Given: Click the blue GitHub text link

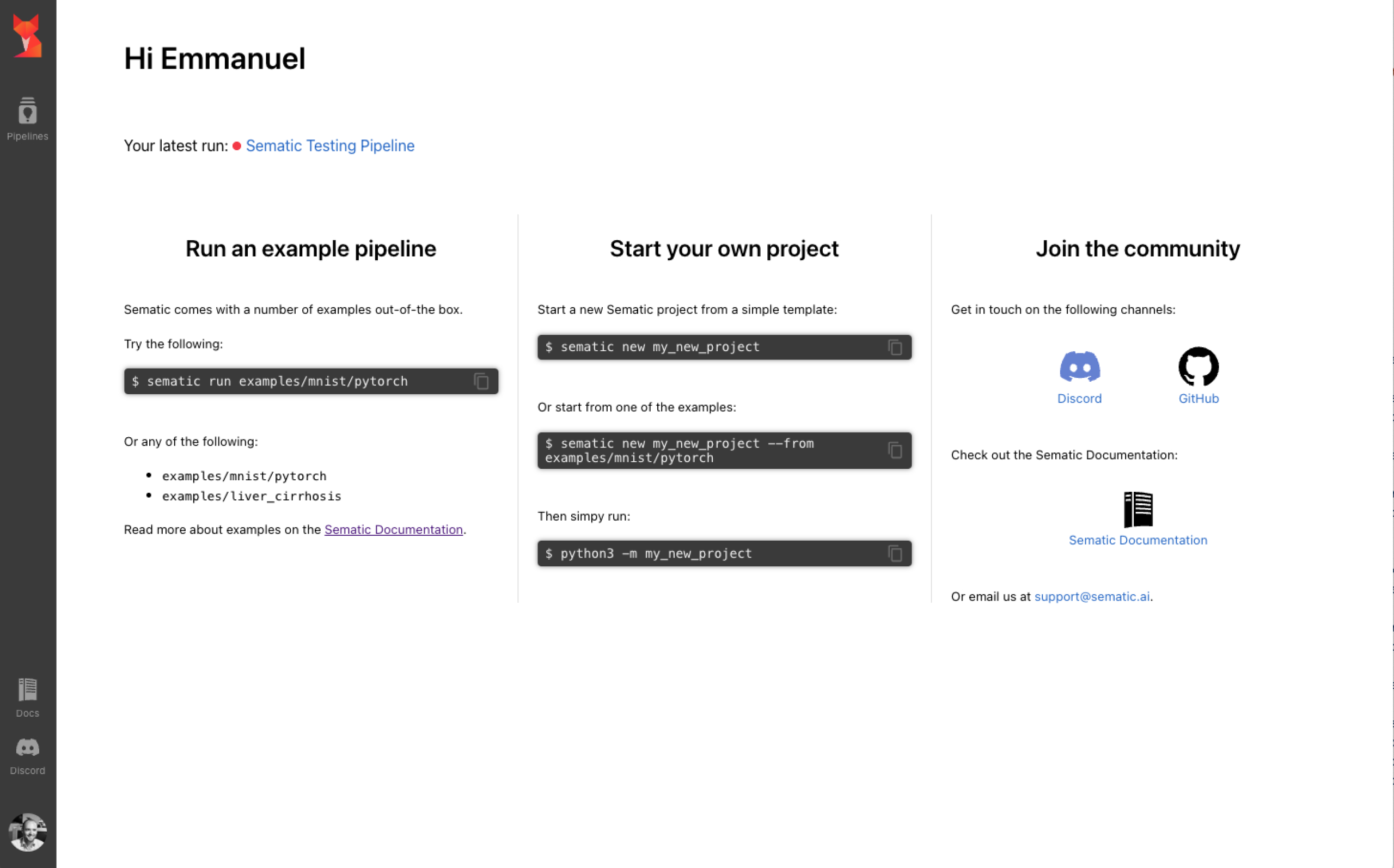Looking at the screenshot, I should (x=1199, y=399).
